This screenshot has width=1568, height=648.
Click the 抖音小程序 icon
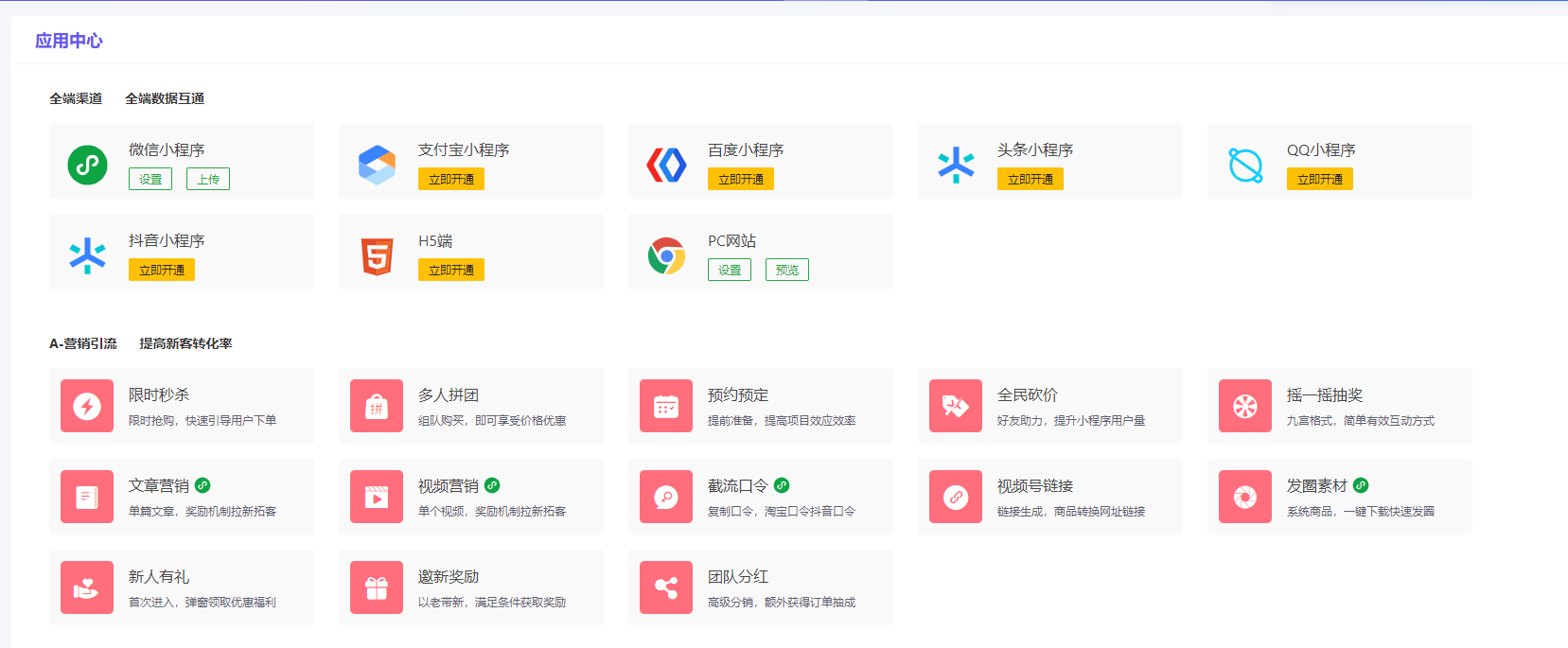coord(87,255)
